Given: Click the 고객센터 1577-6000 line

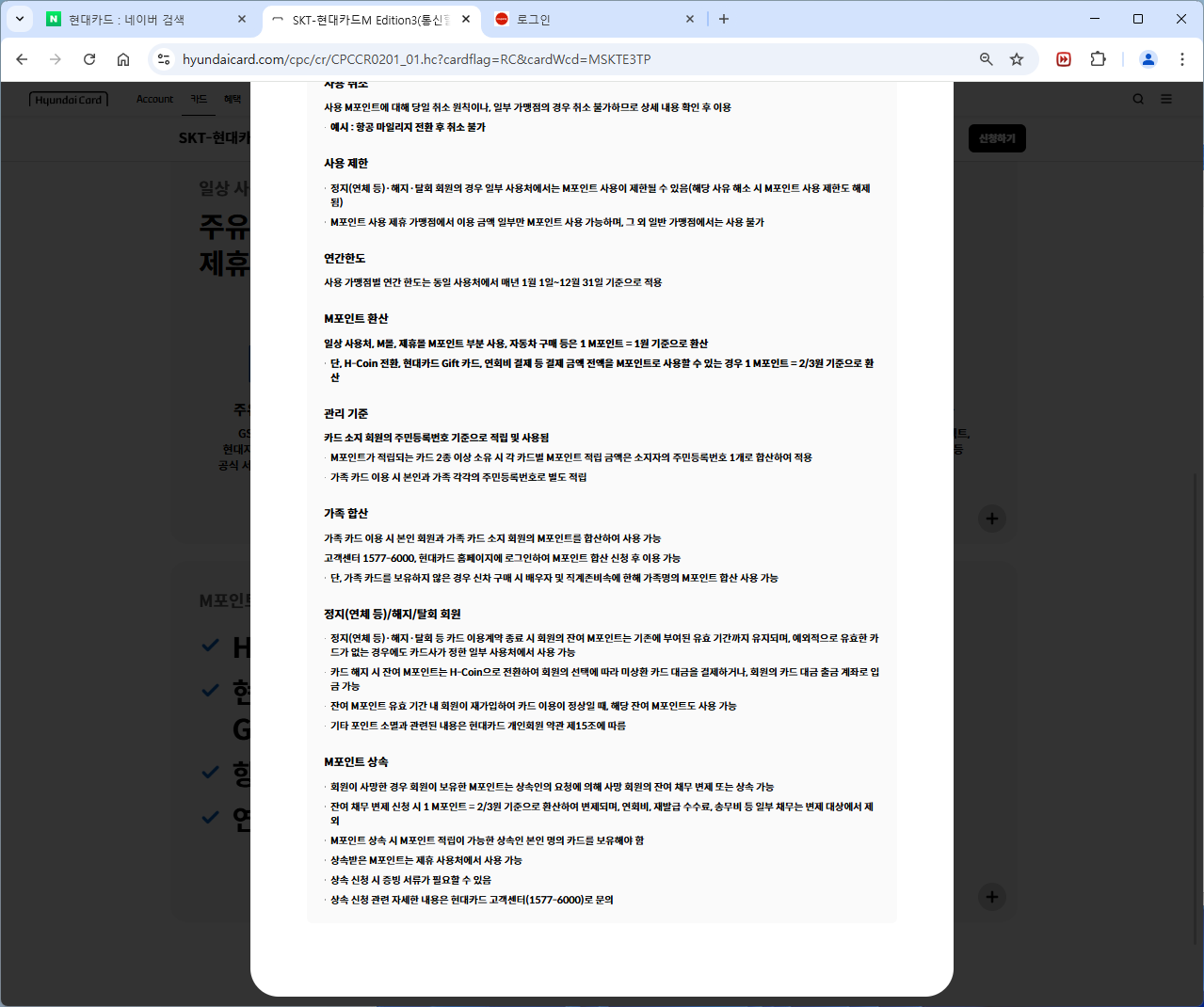Looking at the screenshot, I should (x=502, y=558).
